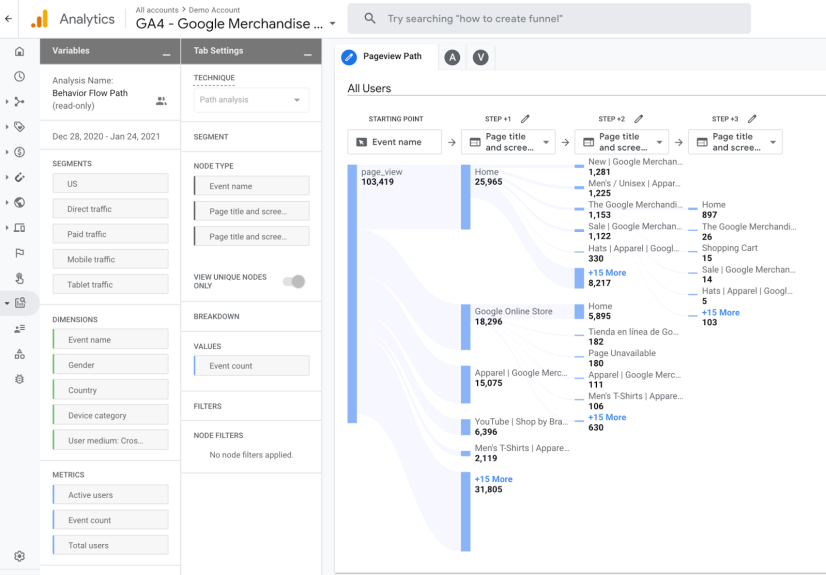Minimize the Variables panel
The width and height of the screenshot is (826, 575).
click(x=166, y=55)
